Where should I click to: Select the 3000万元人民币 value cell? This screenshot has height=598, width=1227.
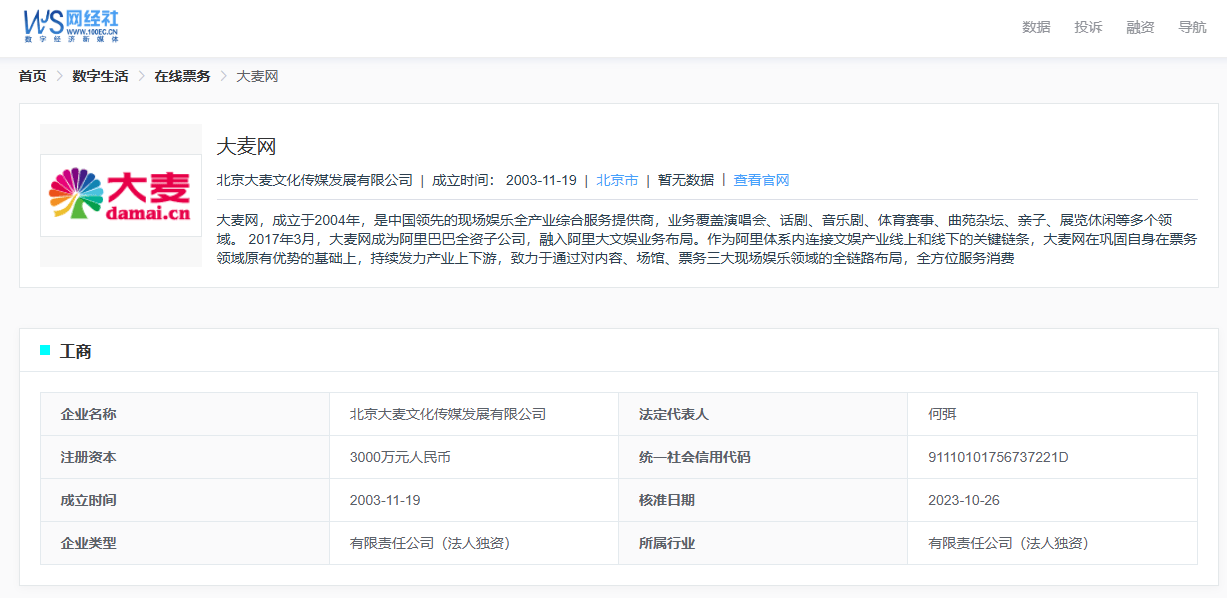click(x=474, y=457)
